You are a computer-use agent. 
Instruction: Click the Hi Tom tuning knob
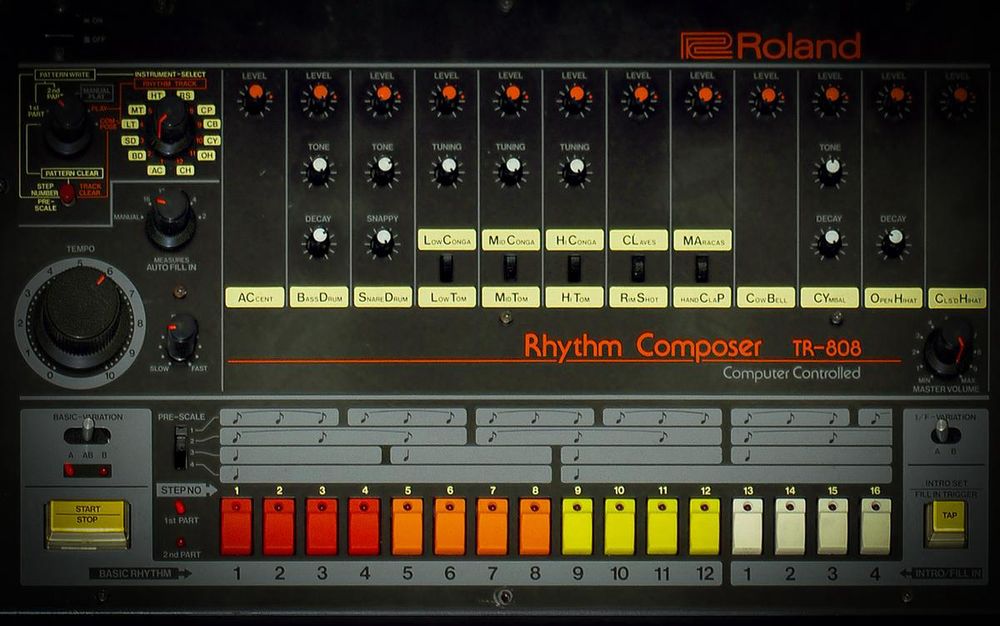575,170
